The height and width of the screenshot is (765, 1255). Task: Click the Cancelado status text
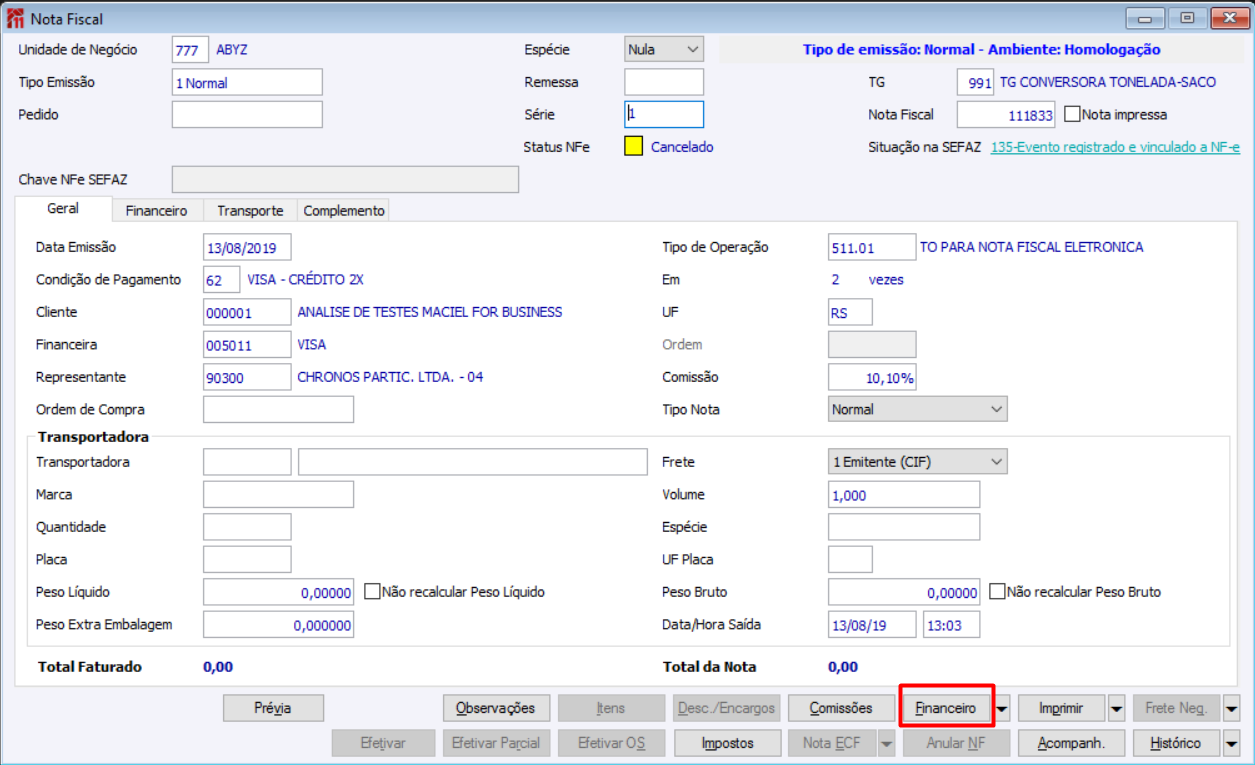[x=682, y=147]
